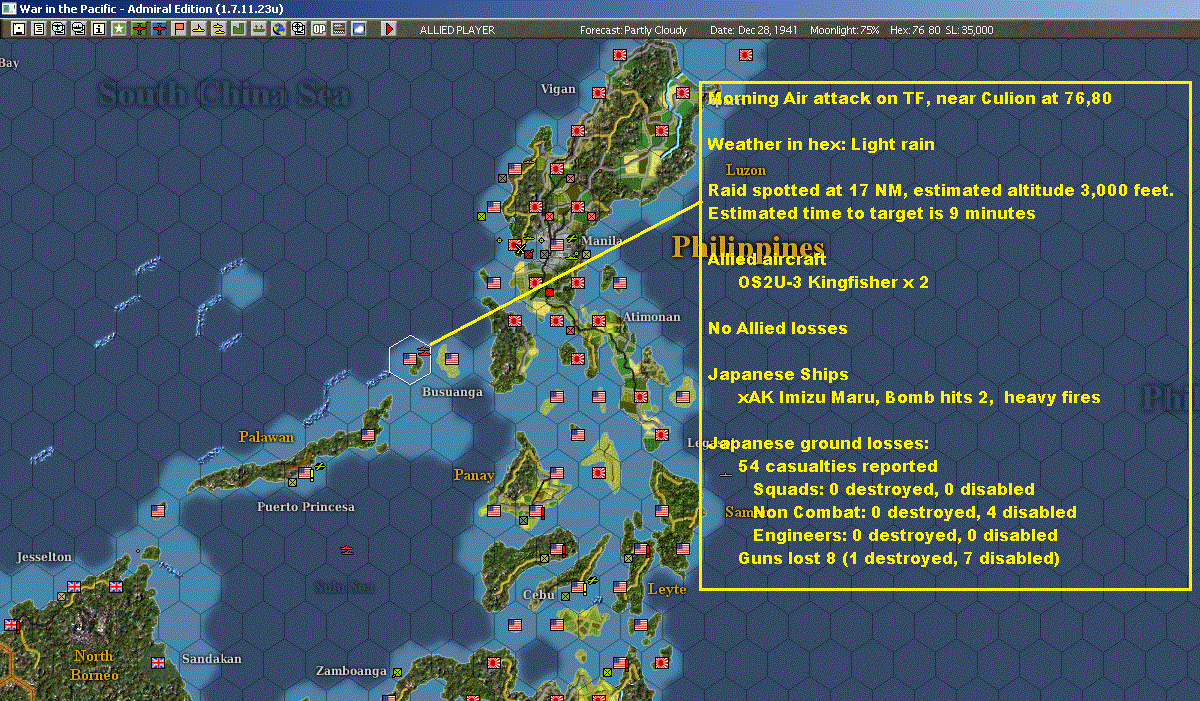This screenshot has width=1200, height=701.
Task: Click the red end-turn arrow icon
Action: coord(389,29)
